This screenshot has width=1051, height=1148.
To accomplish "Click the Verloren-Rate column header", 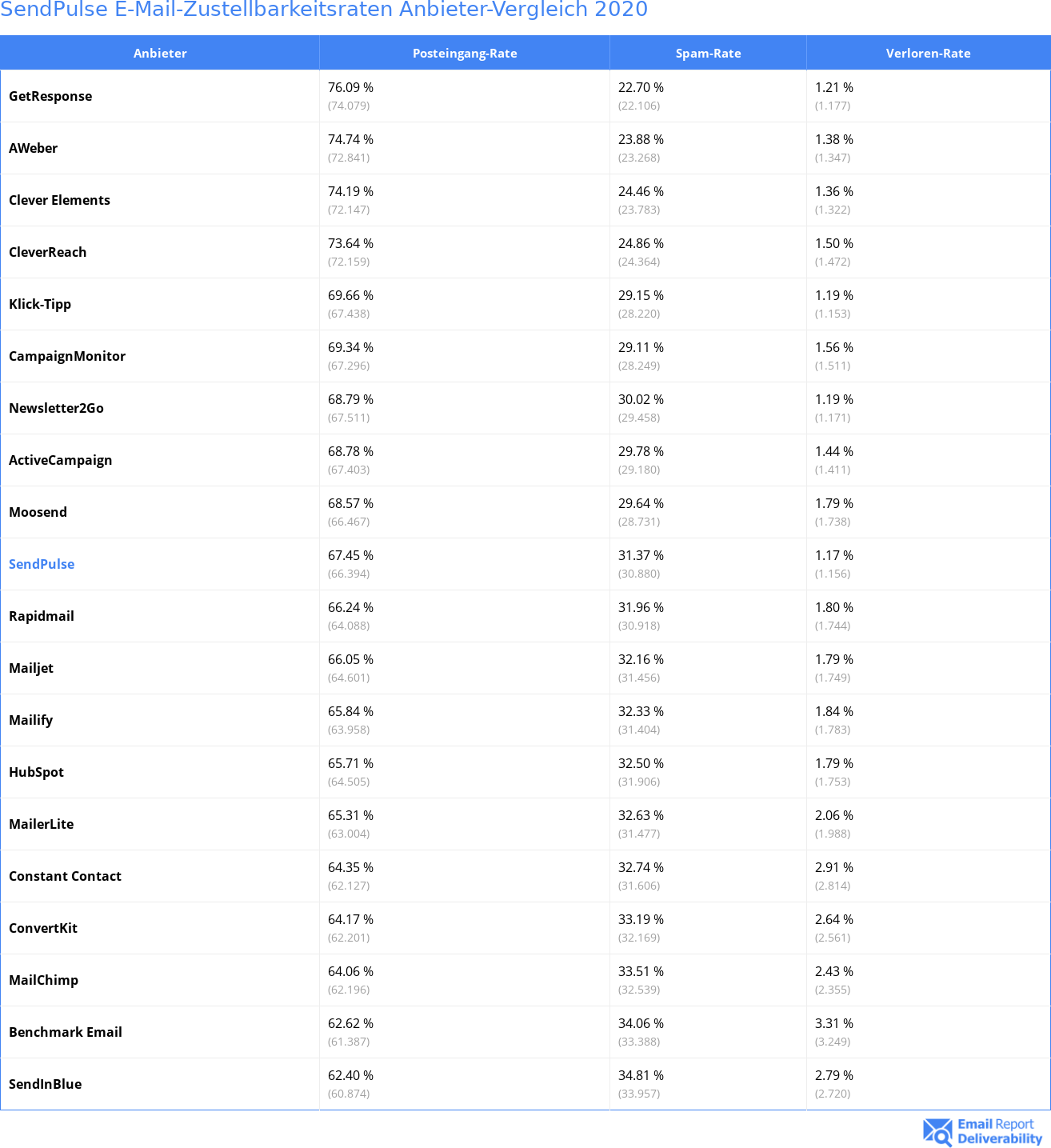I will 928,54.
